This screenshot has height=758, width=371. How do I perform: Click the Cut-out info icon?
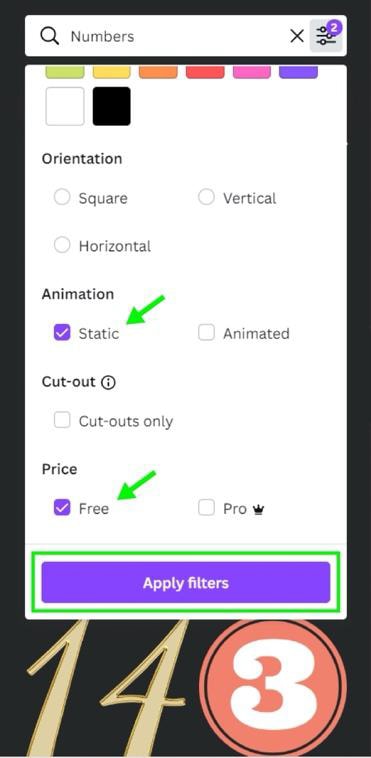click(108, 383)
